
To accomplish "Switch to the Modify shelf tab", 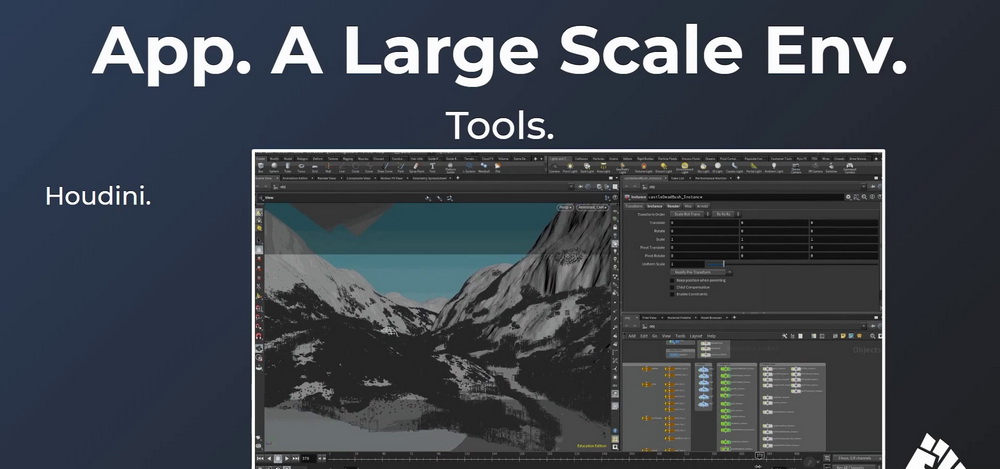I will (274, 159).
